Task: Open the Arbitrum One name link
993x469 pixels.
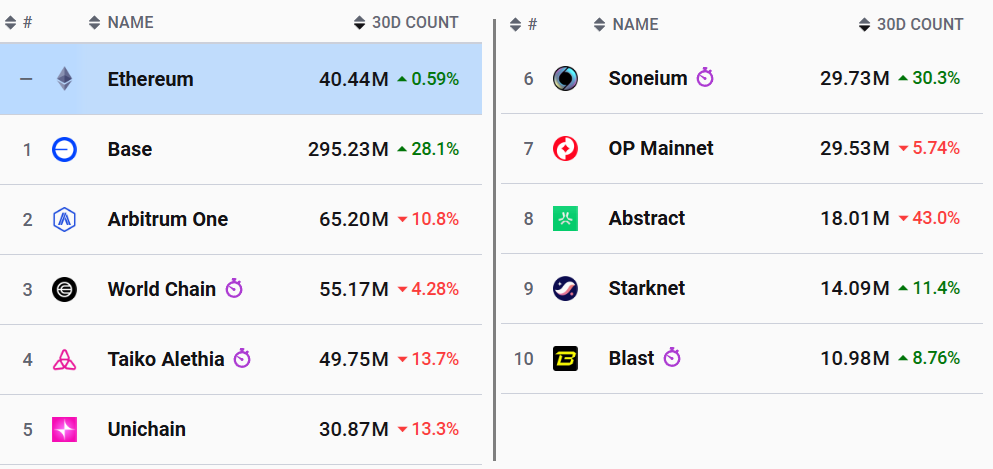Action: coord(168,219)
